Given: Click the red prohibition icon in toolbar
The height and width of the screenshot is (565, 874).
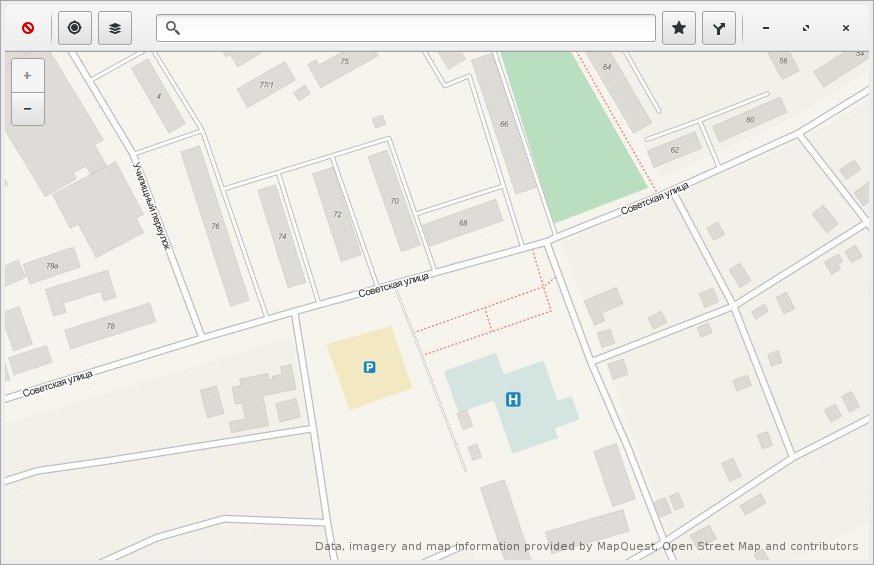Looking at the screenshot, I should pyautogui.click(x=28, y=28).
